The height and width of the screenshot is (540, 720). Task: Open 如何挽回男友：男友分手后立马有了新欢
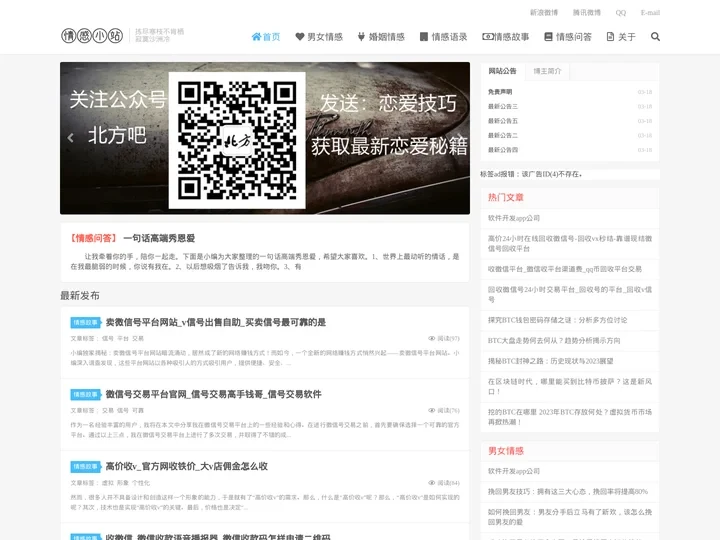tap(569, 517)
